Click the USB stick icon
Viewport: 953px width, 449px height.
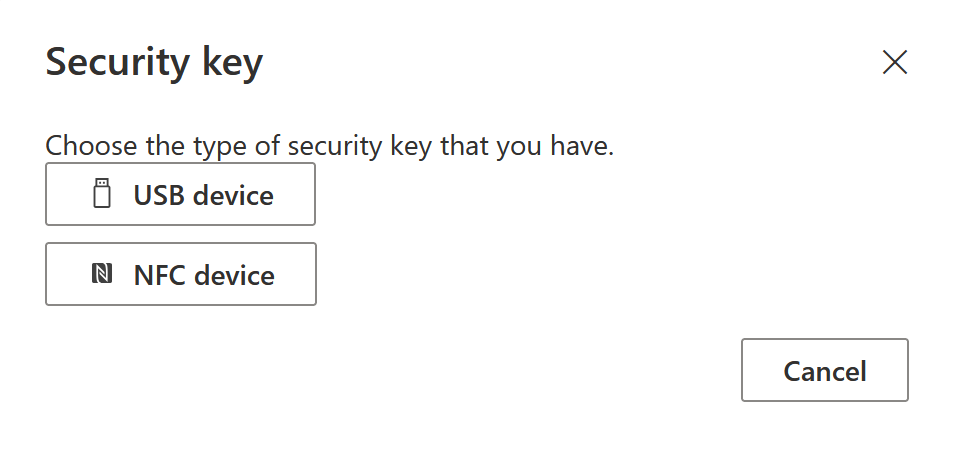[x=101, y=194]
